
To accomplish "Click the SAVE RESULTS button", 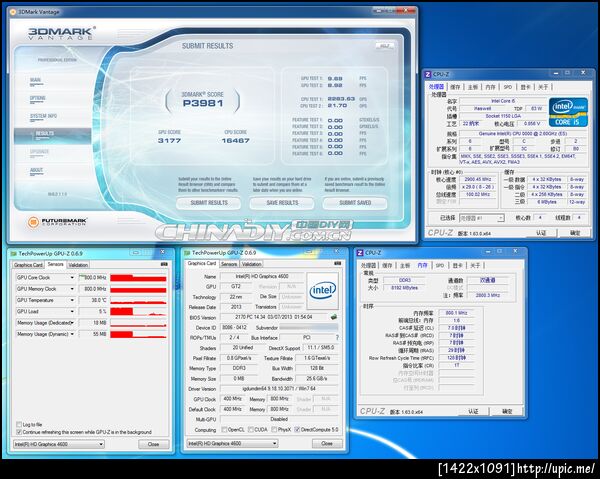I will [282, 203].
